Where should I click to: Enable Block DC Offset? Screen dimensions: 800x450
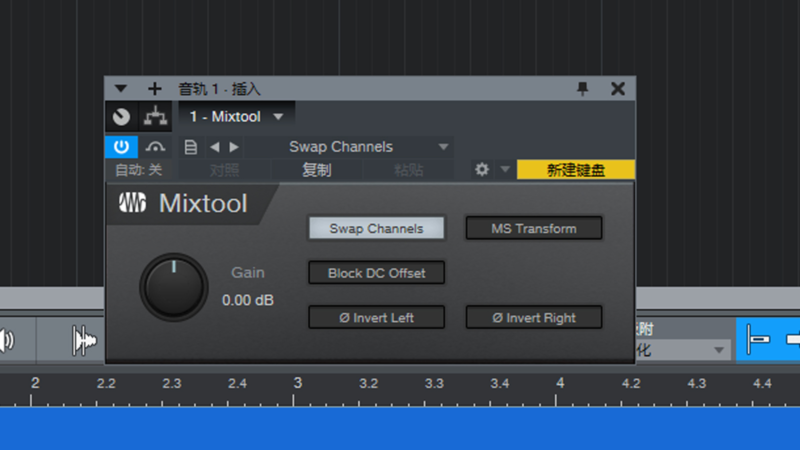tap(376, 273)
